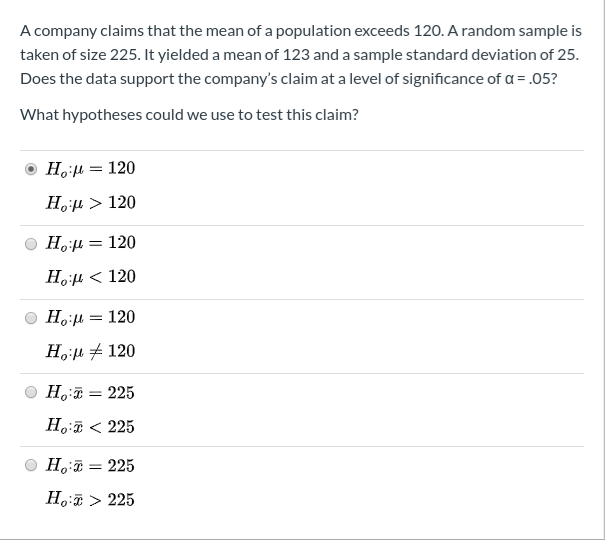
Task: Click the 'α = .05' significance value text
Action: (x=531, y=79)
